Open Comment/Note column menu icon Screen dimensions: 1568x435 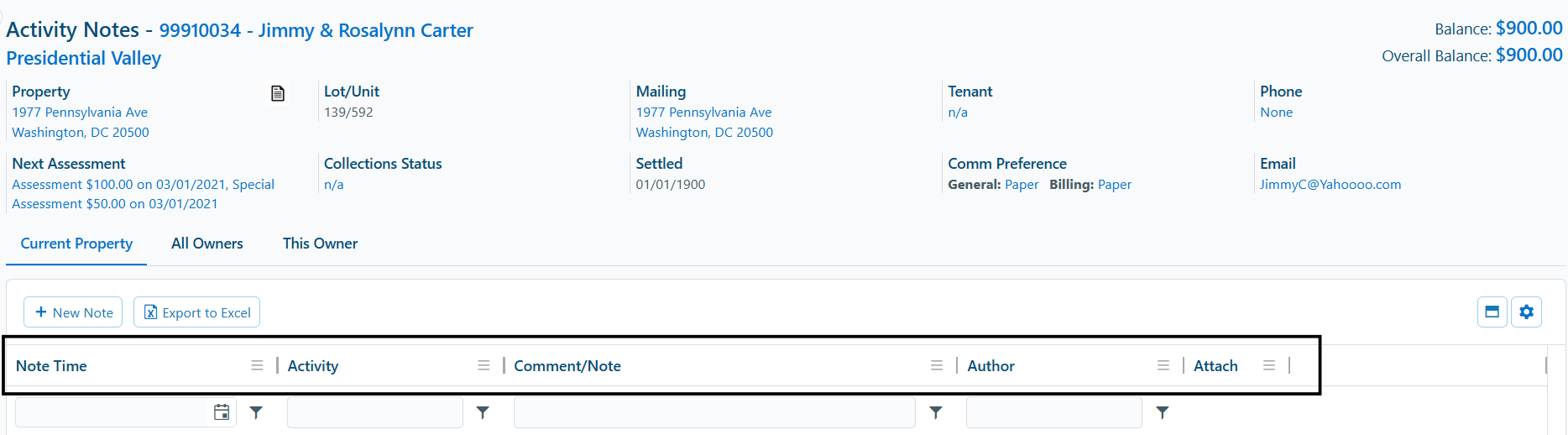(x=937, y=365)
